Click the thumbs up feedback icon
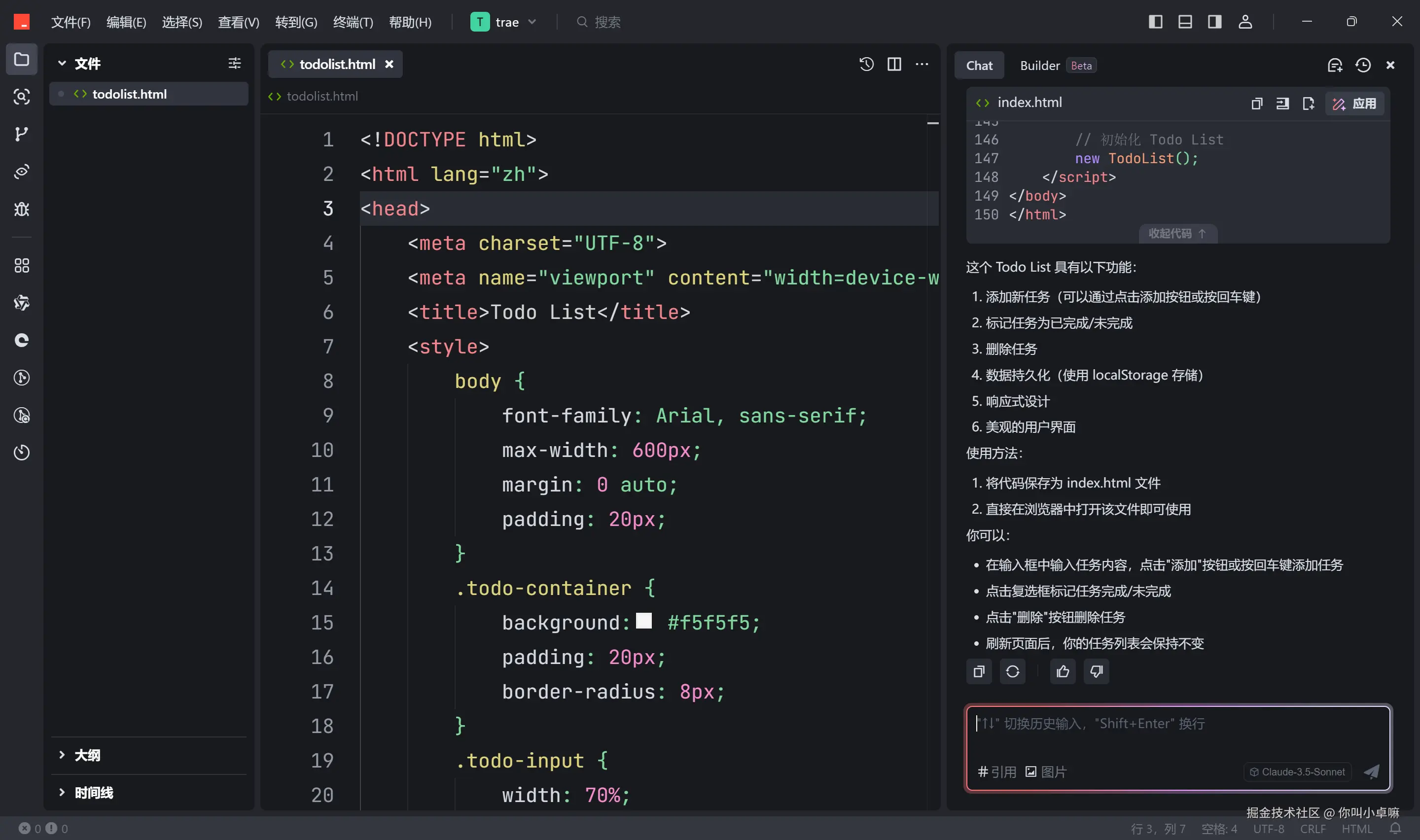The width and height of the screenshot is (1420, 840). point(1063,671)
